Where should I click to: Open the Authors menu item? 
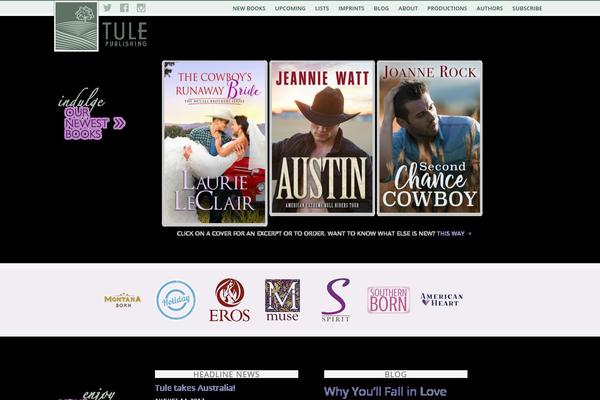click(x=489, y=8)
